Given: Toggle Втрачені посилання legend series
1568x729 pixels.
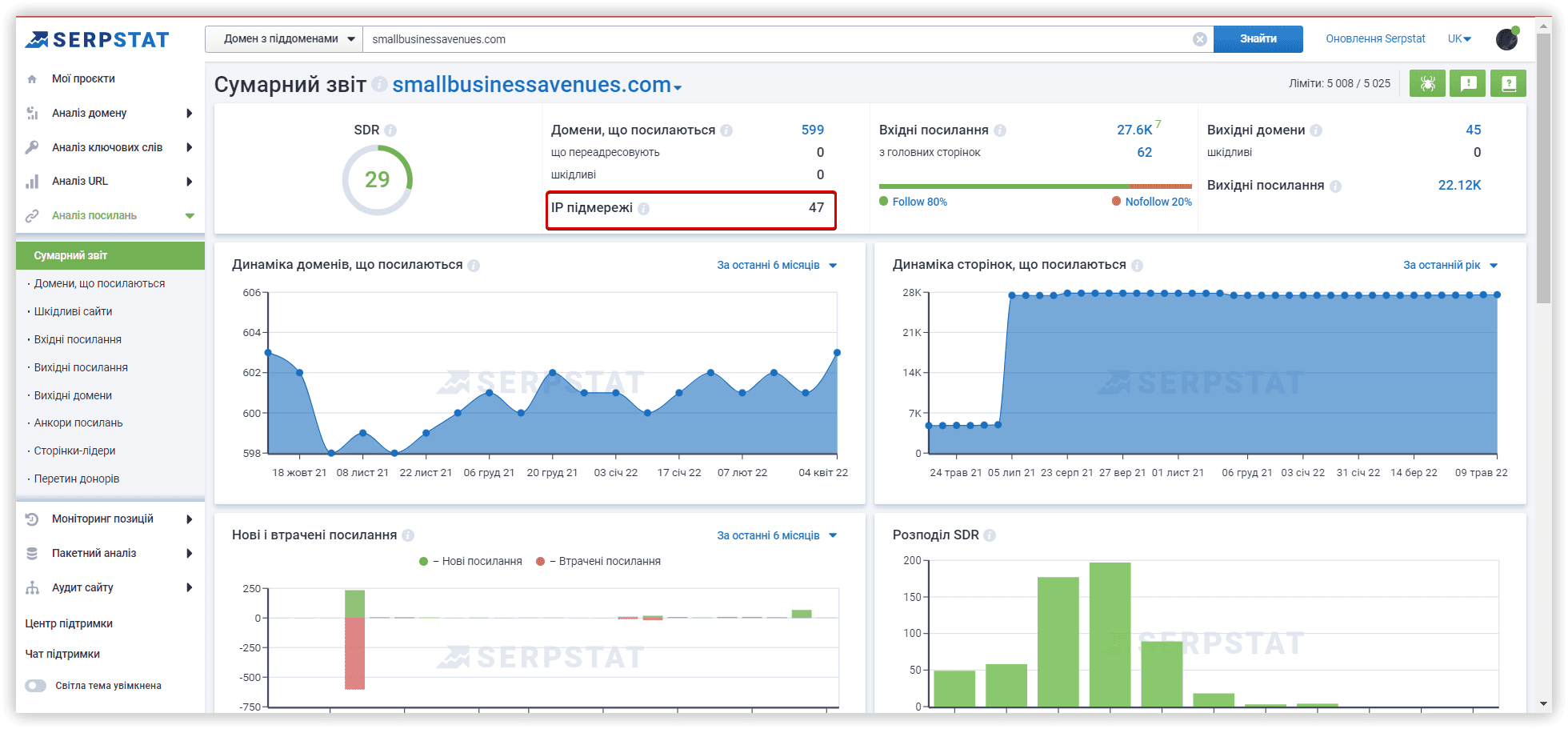Looking at the screenshot, I should point(598,562).
